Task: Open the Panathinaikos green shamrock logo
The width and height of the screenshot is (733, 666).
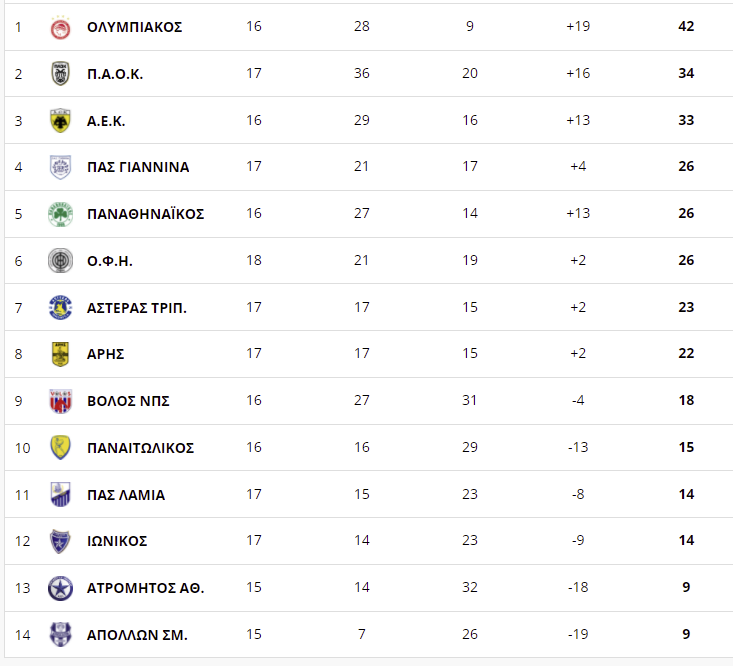Action: (60, 214)
